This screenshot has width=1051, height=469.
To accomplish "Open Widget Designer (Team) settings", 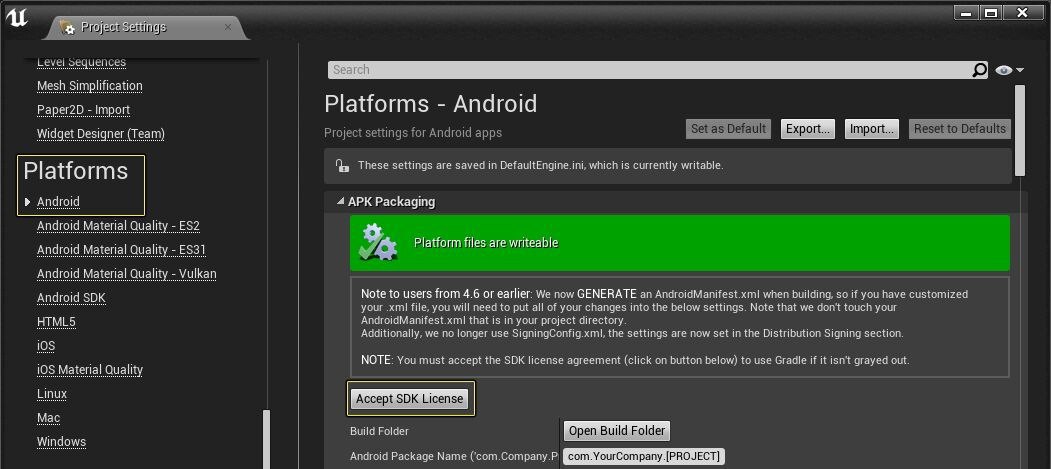I will (101, 134).
